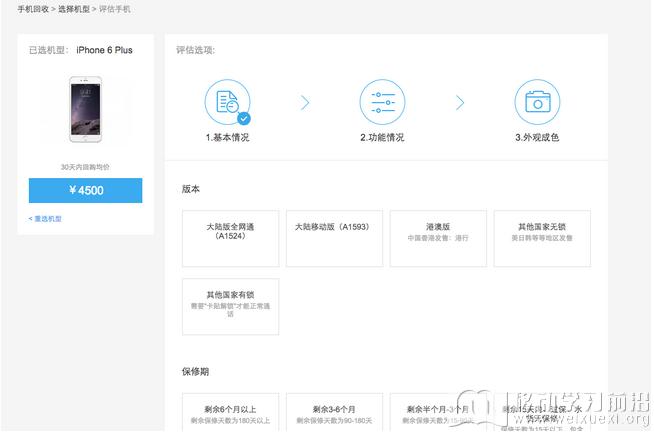Click chevron arrow after step 2

tap(460, 103)
